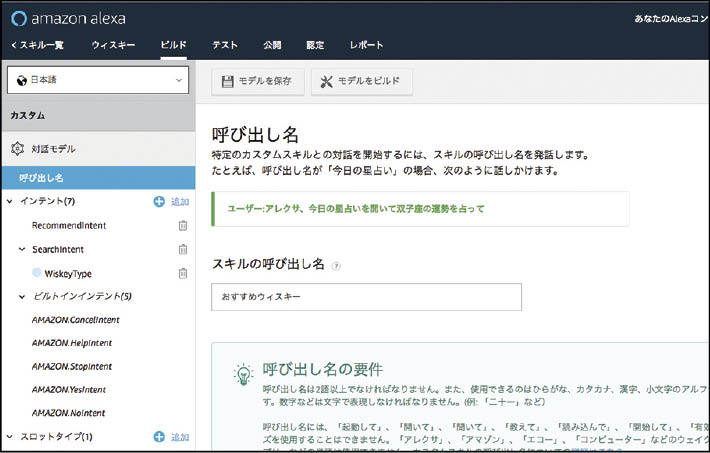This screenshot has width=710, height=453.
Task: Click the lightbulb icon in requirements box
Action: coord(243,375)
